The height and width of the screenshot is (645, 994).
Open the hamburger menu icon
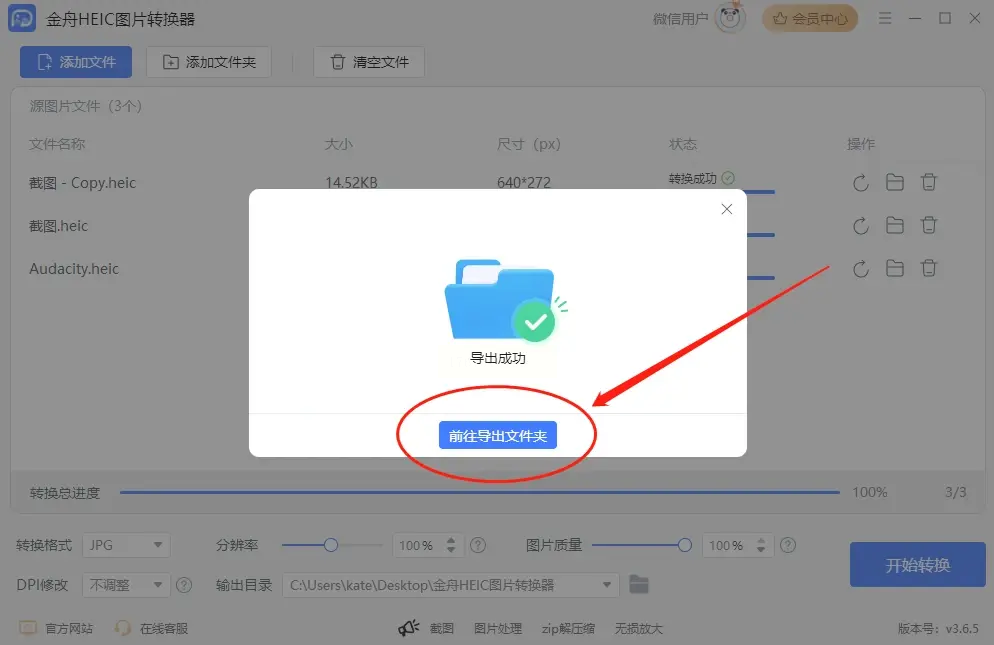point(885,18)
